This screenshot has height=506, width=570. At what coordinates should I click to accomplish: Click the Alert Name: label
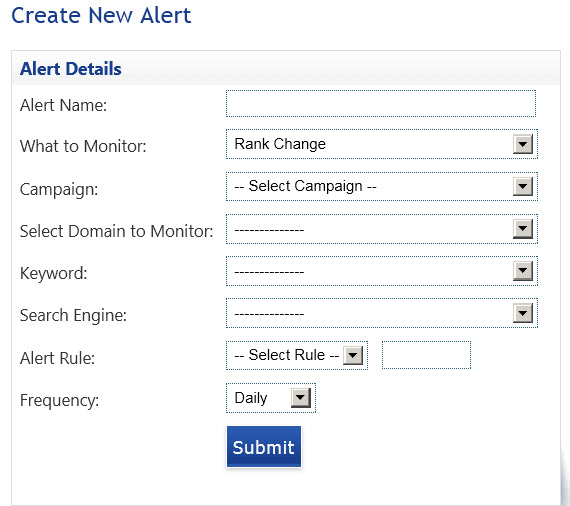[x=63, y=105]
